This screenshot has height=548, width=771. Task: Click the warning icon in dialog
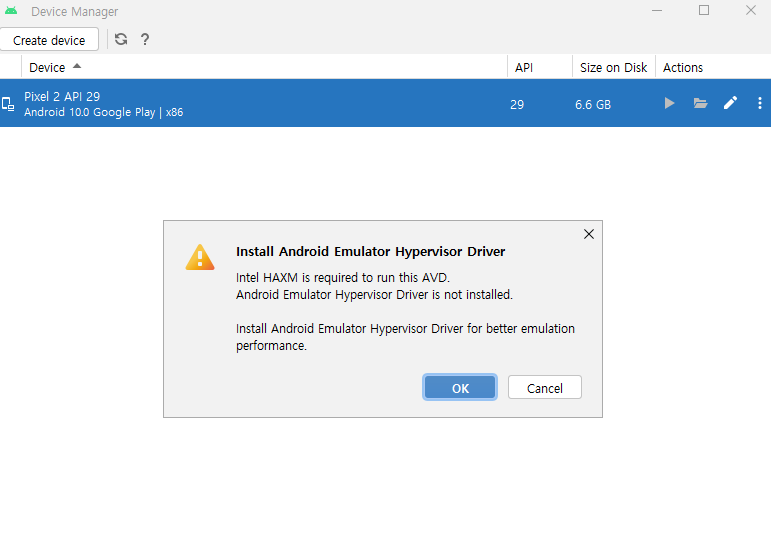(x=200, y=257)
